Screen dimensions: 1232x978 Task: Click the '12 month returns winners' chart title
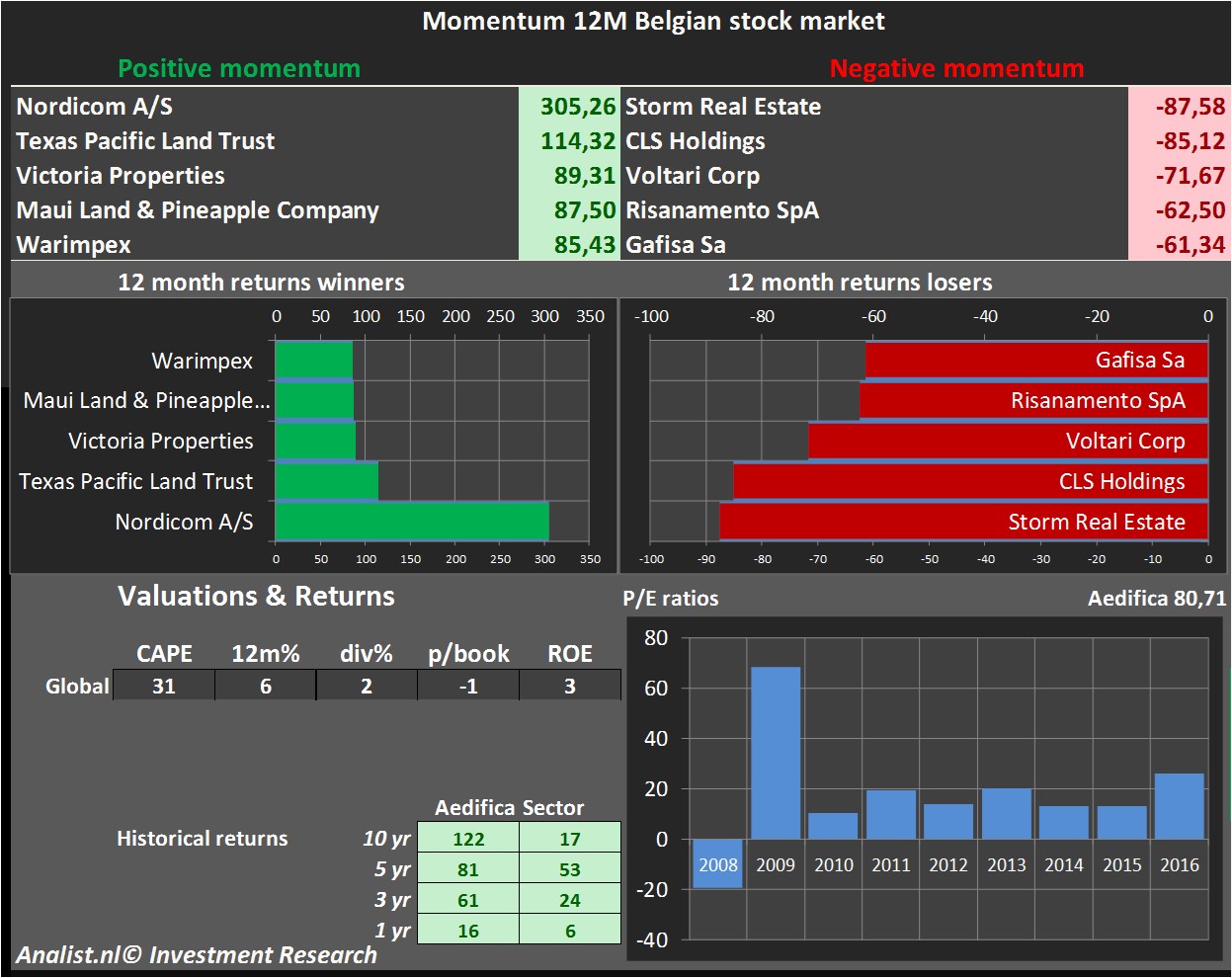[x=261, y=283]
